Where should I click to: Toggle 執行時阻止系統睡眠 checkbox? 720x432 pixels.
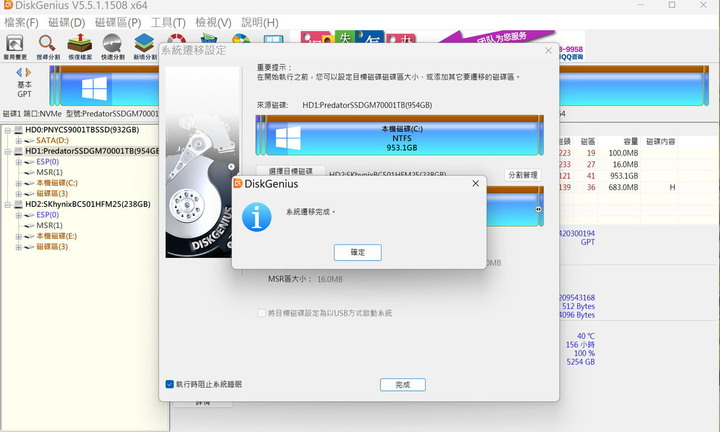pos(169,384)
